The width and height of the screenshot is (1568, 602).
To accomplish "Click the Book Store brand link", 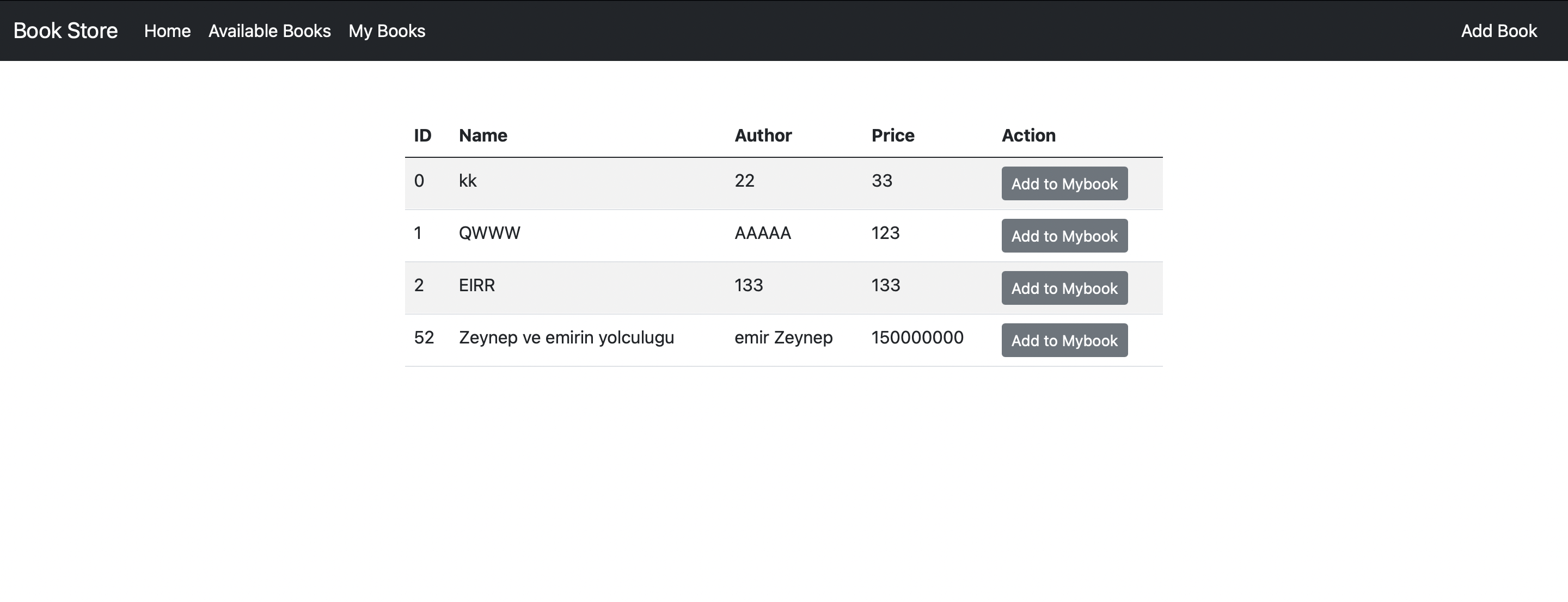I will [66, 30].
